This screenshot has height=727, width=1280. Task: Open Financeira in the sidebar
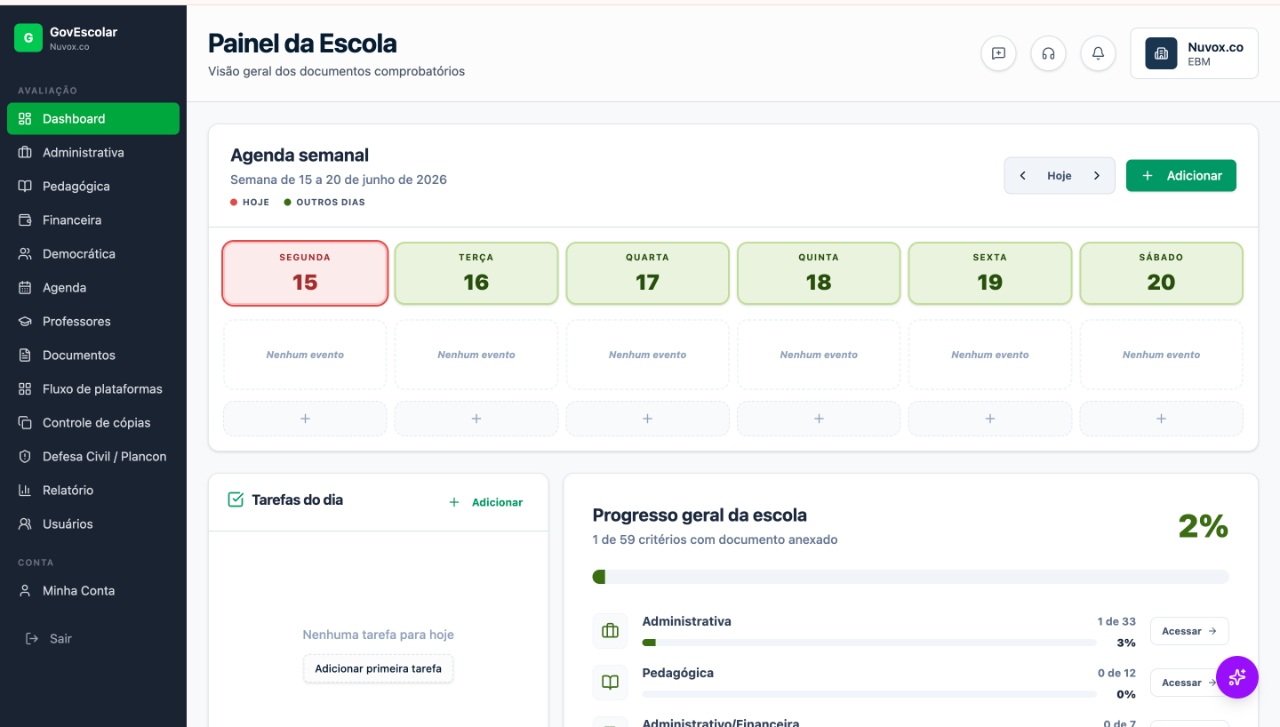(93, 220)
